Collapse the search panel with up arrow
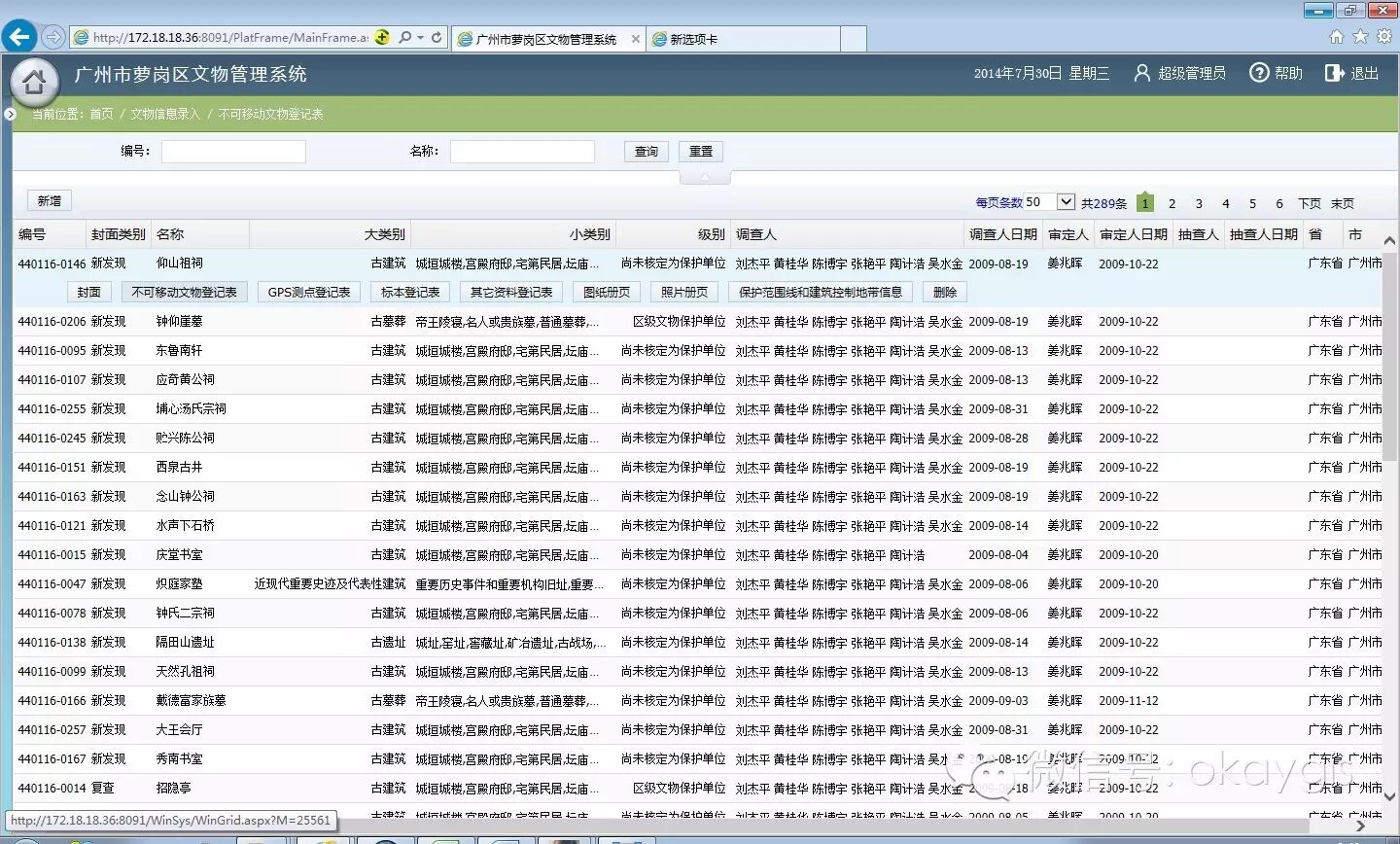1400x844 pixels. pos(705,177)
